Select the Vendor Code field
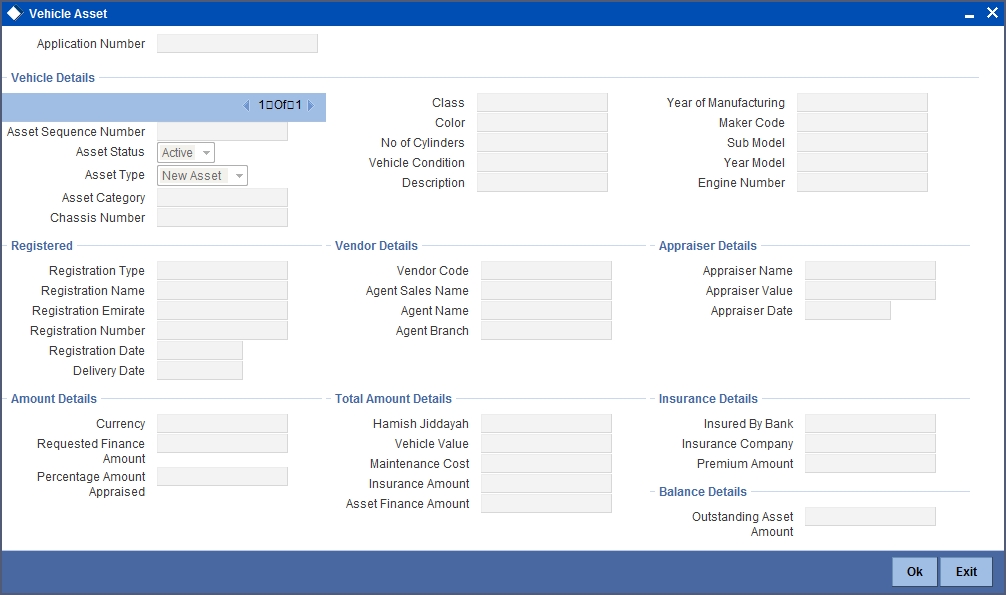This screenshot has height=595, width=1006. (546, 271)
